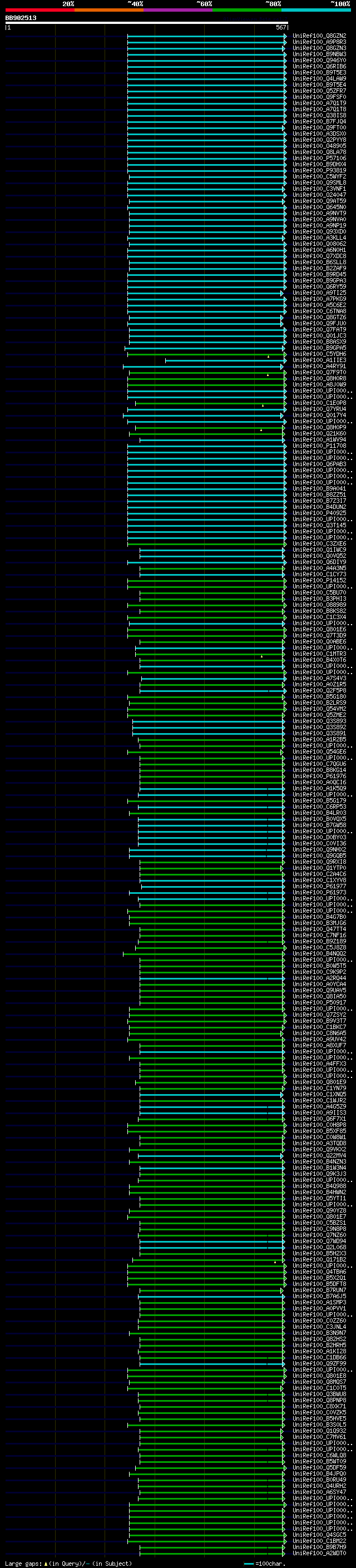
Task: Click the query end position 567
Action: click(280, 27)
